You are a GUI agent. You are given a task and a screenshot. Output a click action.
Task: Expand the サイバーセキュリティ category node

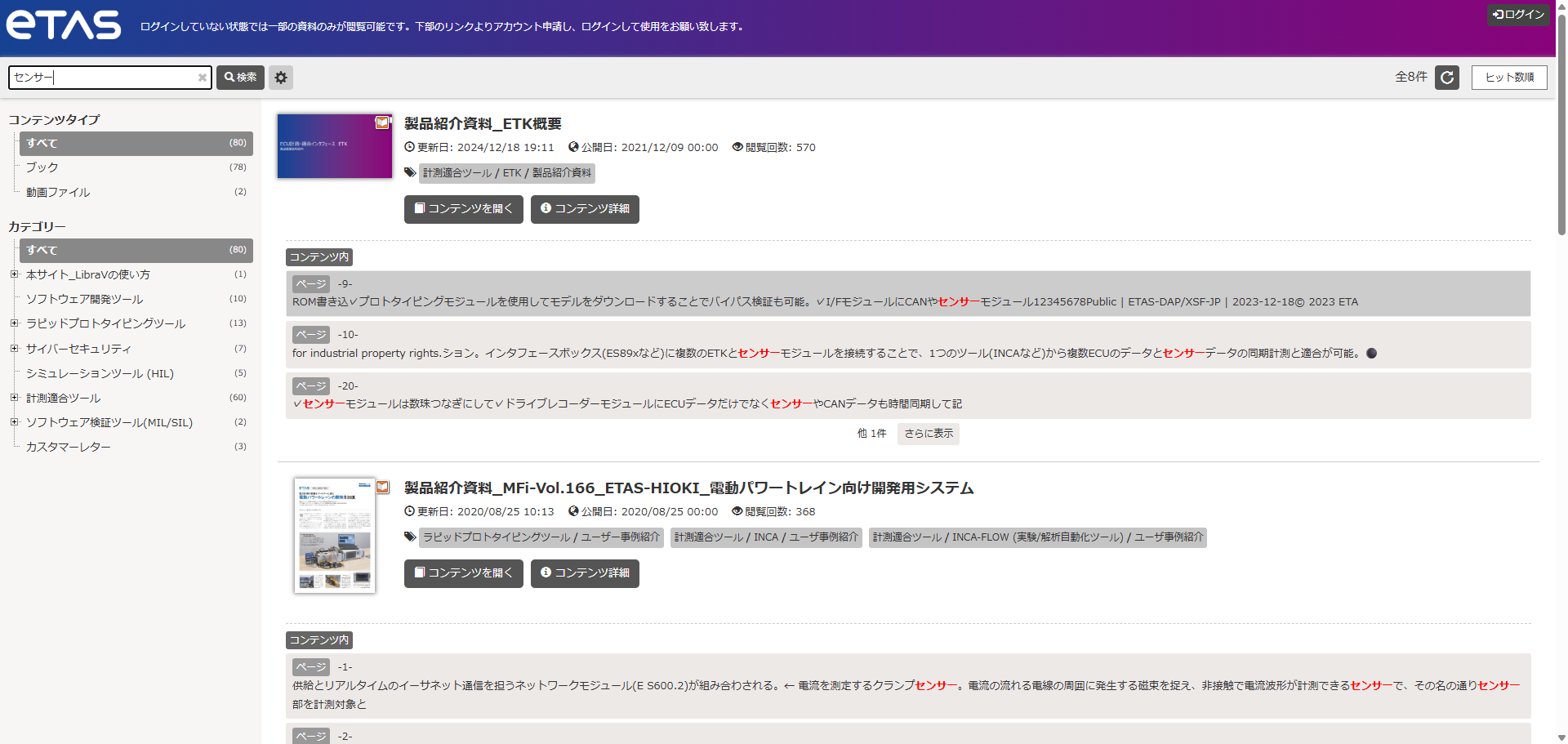(x=14, y=349)
